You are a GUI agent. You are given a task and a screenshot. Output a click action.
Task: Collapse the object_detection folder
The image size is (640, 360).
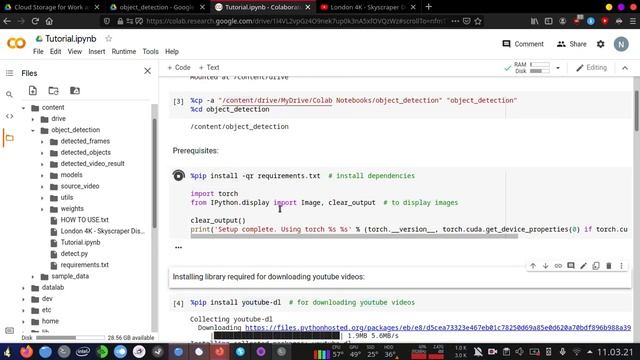pos(33,130)
